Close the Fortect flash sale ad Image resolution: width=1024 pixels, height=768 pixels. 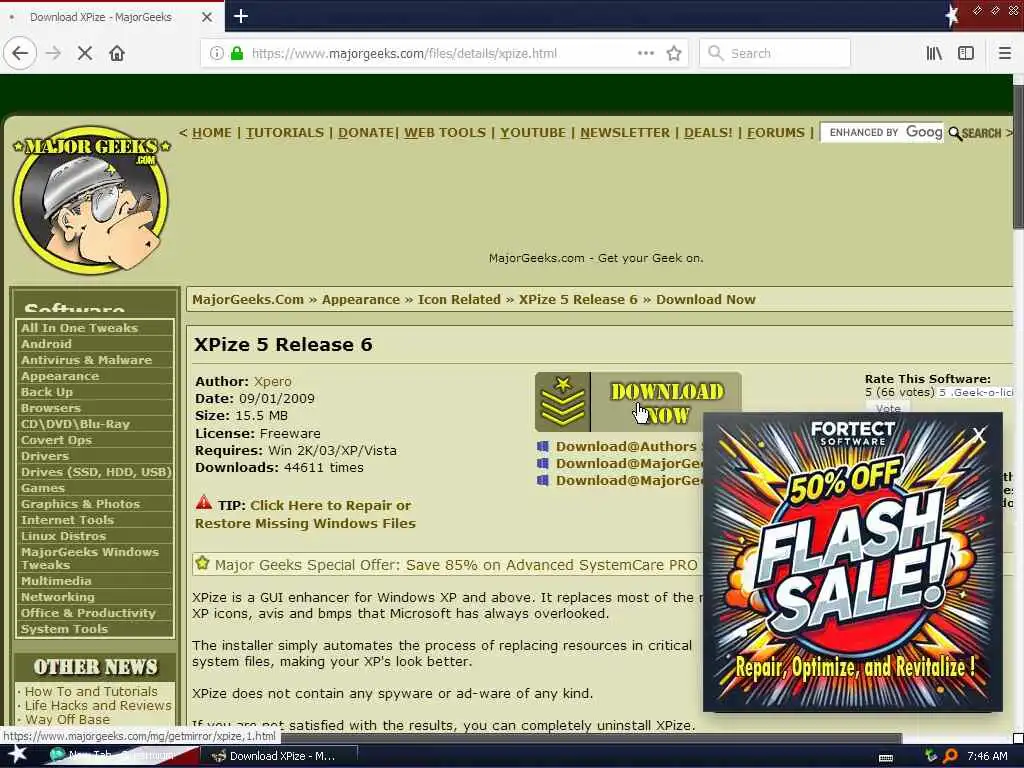(x=978, y=434)
